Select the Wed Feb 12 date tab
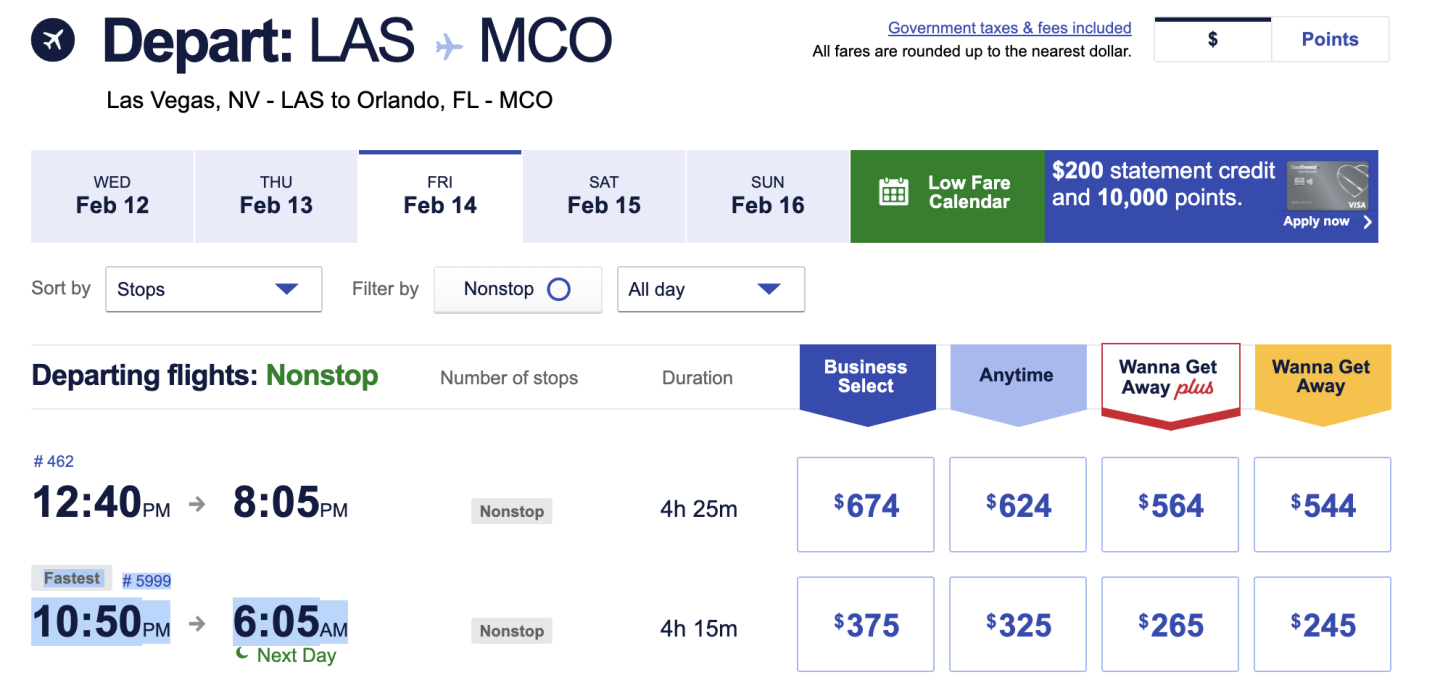 tap(112, 196)
